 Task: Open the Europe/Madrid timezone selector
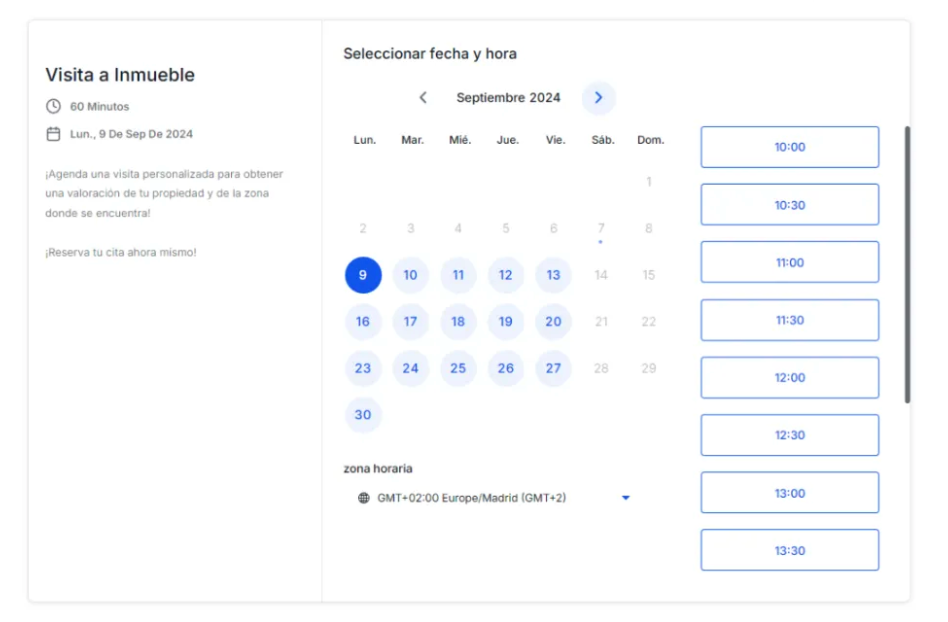tap(471, 498)
